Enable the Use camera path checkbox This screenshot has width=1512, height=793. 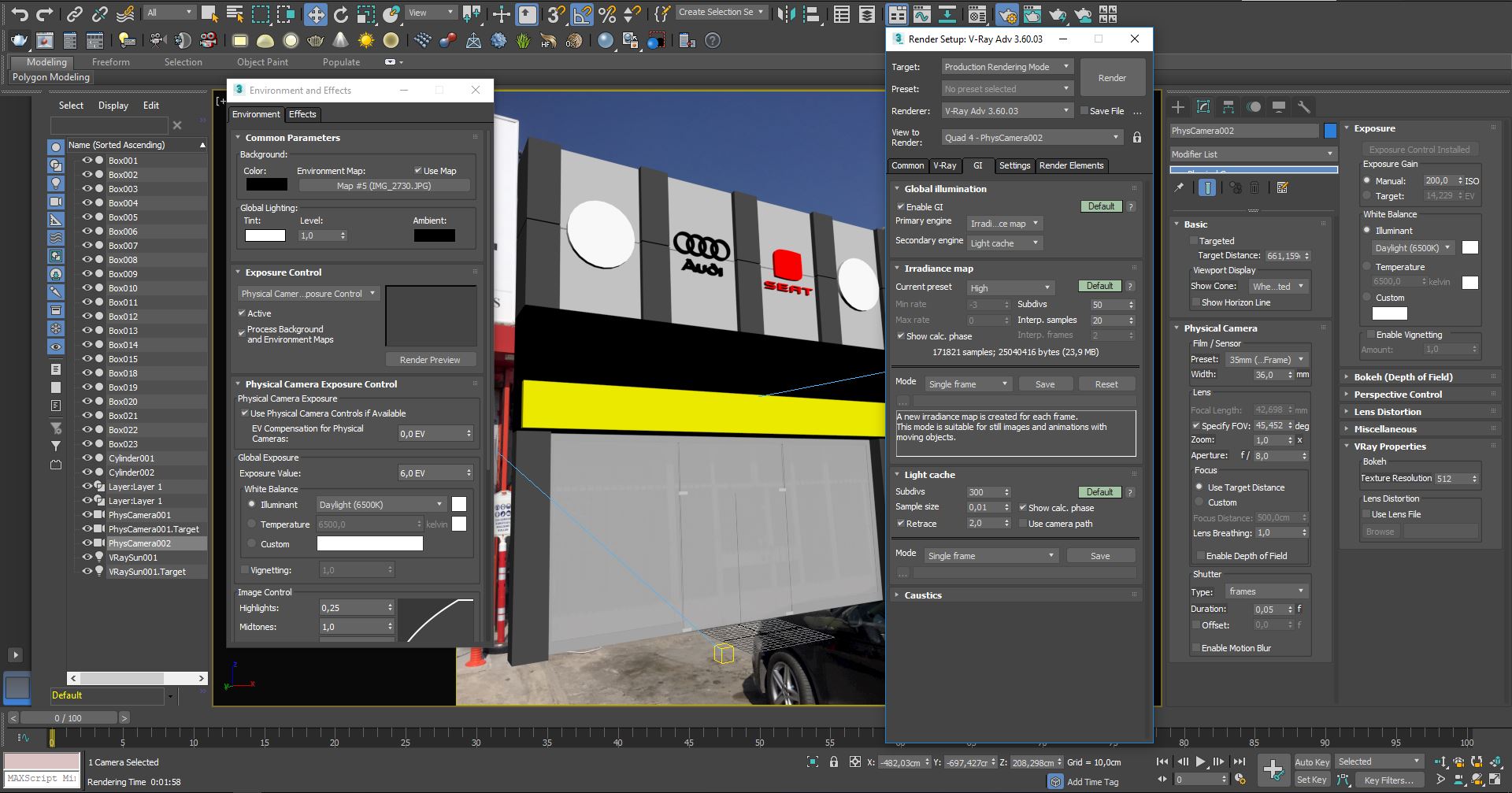pos(1023,524)
